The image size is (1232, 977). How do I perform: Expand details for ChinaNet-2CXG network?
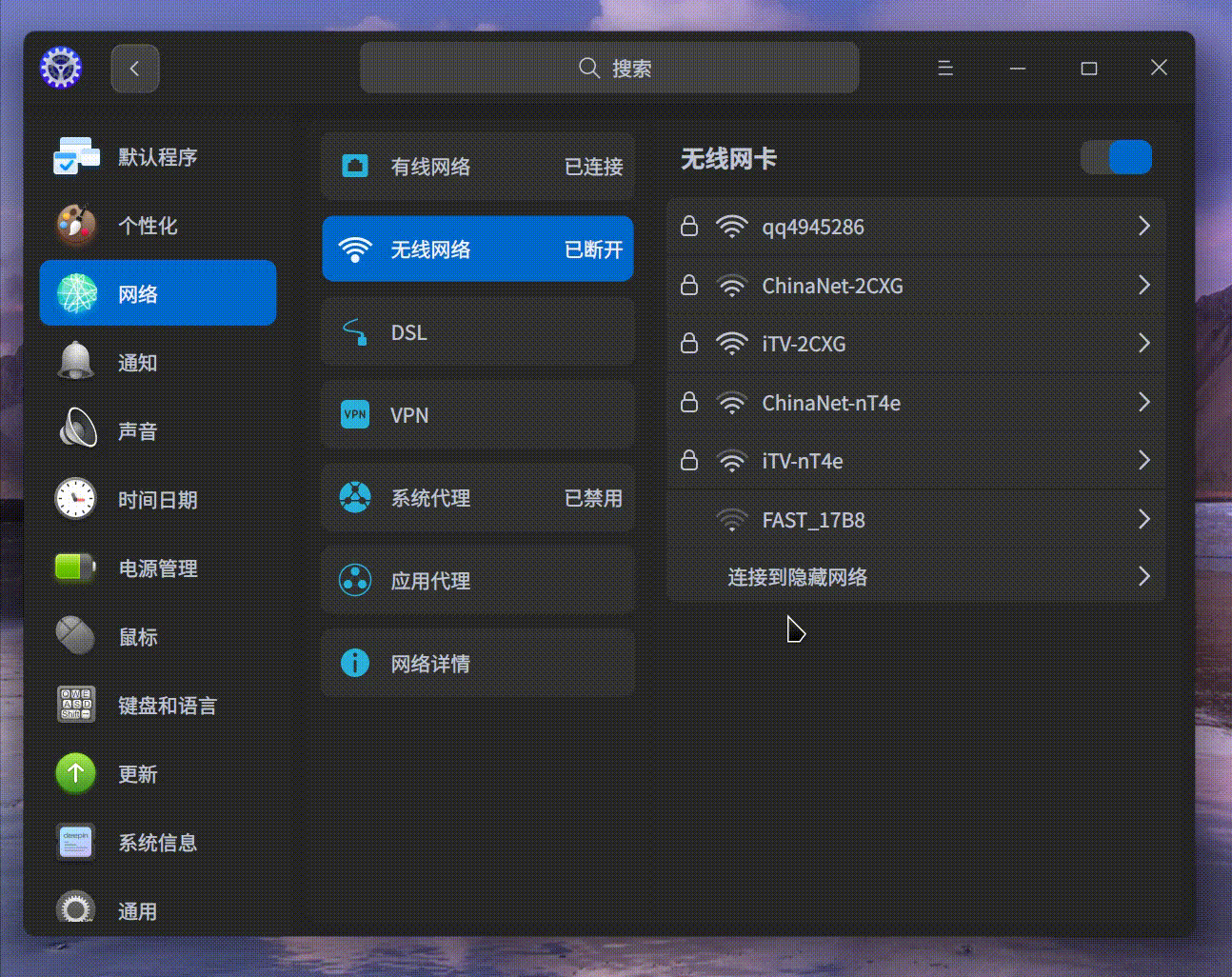click(x=916, y=285)
